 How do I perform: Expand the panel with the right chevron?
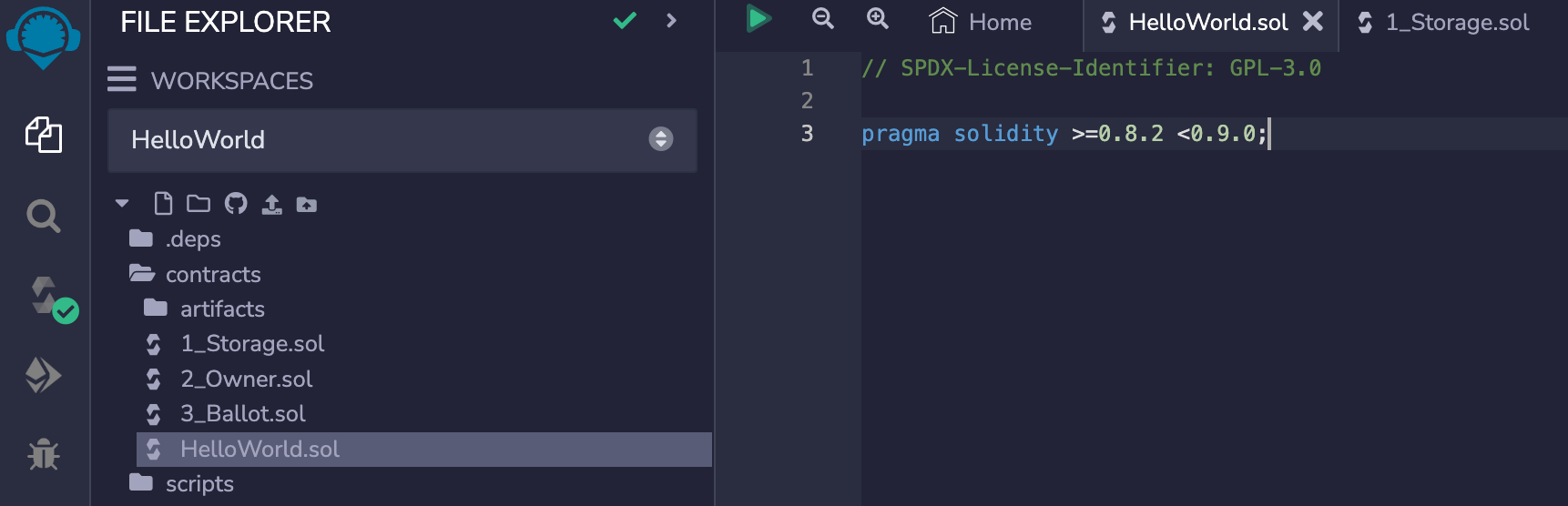coord(671,20)
